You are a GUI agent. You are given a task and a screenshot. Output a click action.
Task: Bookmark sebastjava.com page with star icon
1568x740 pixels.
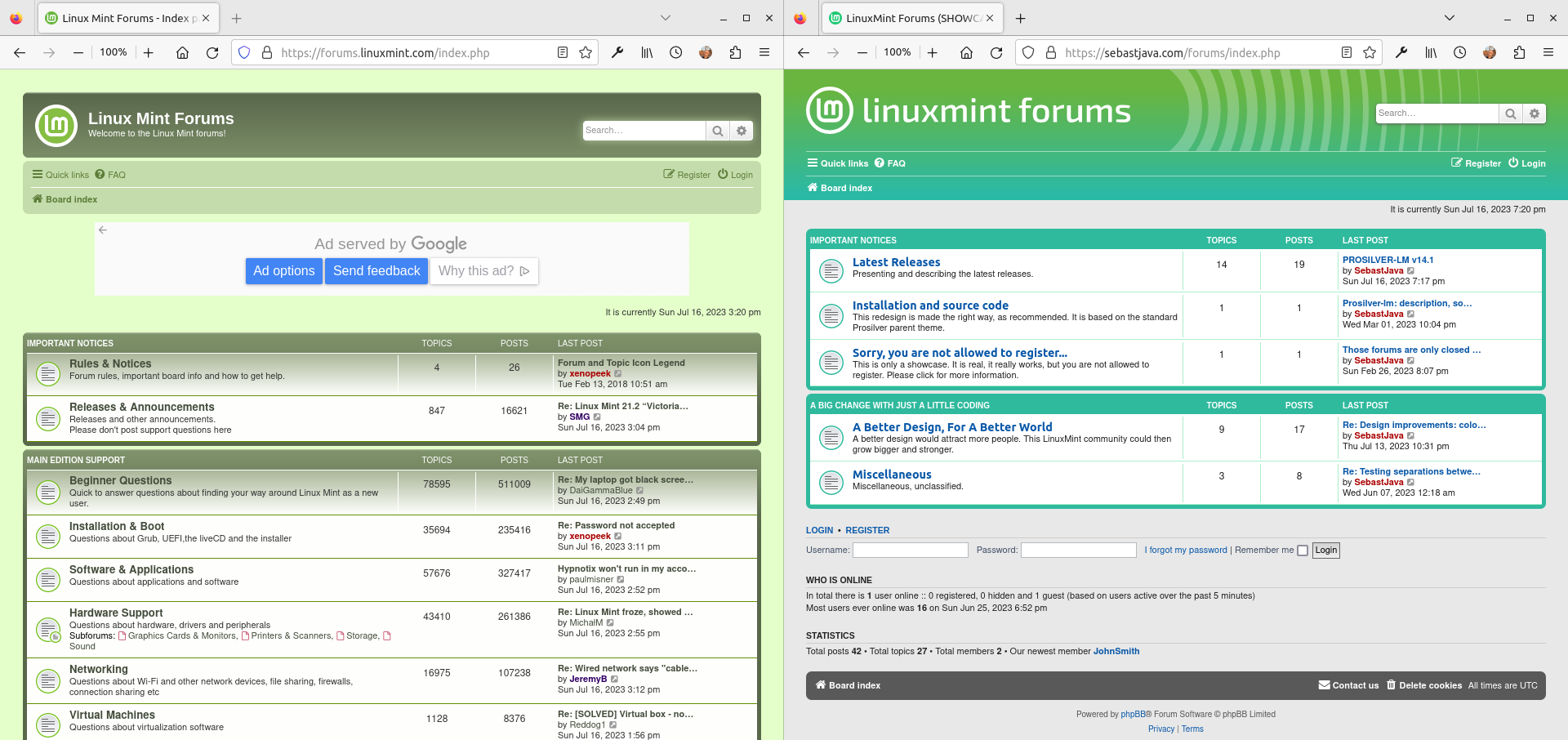1370,52
